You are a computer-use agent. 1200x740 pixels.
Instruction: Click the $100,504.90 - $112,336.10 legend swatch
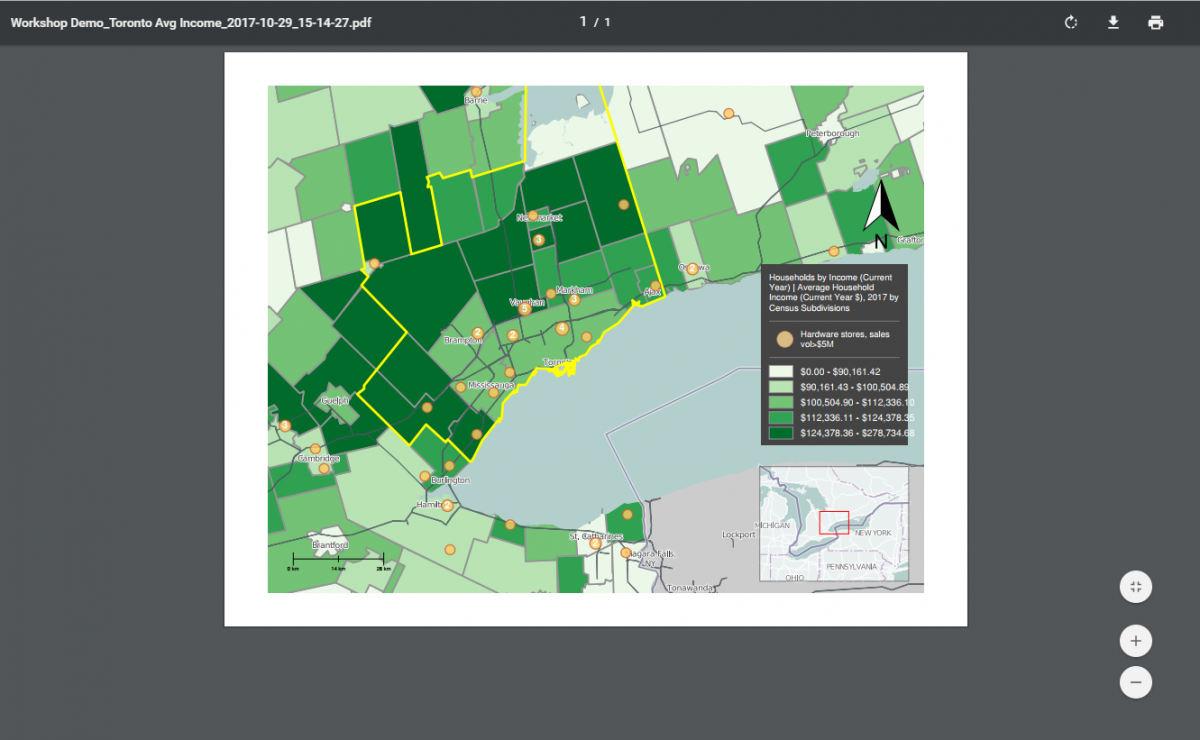point(780,402)
